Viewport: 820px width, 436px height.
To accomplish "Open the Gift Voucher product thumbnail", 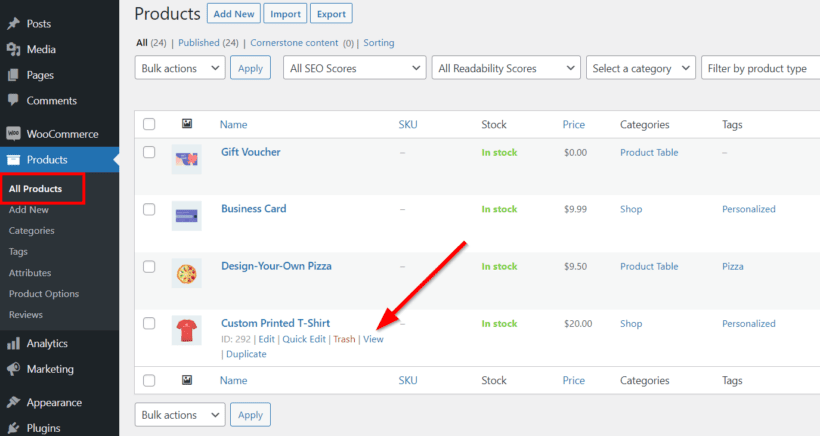I will [x=187, y=159].
